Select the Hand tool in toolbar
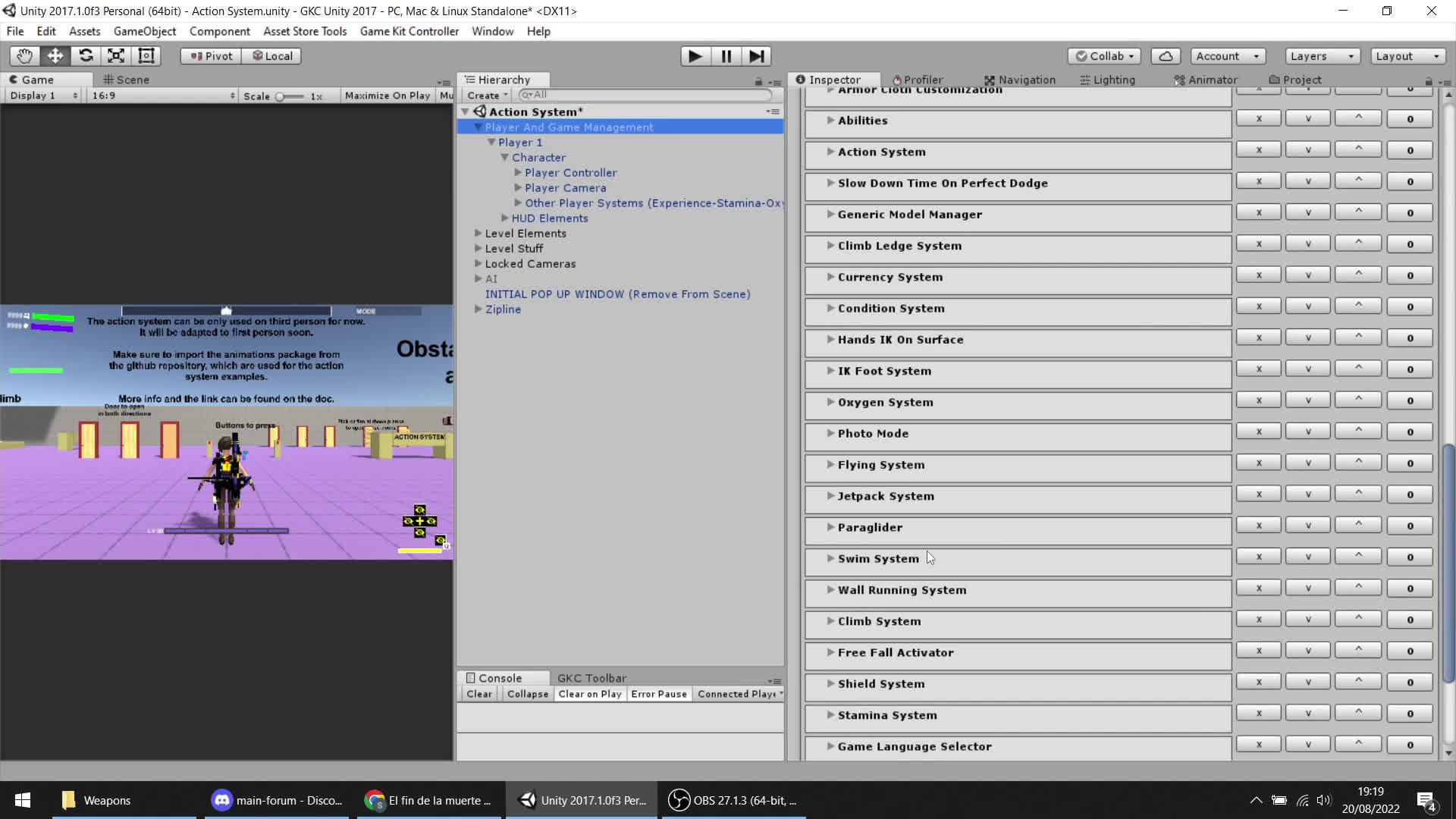The image size is (1456, 819). pos(24,56)
